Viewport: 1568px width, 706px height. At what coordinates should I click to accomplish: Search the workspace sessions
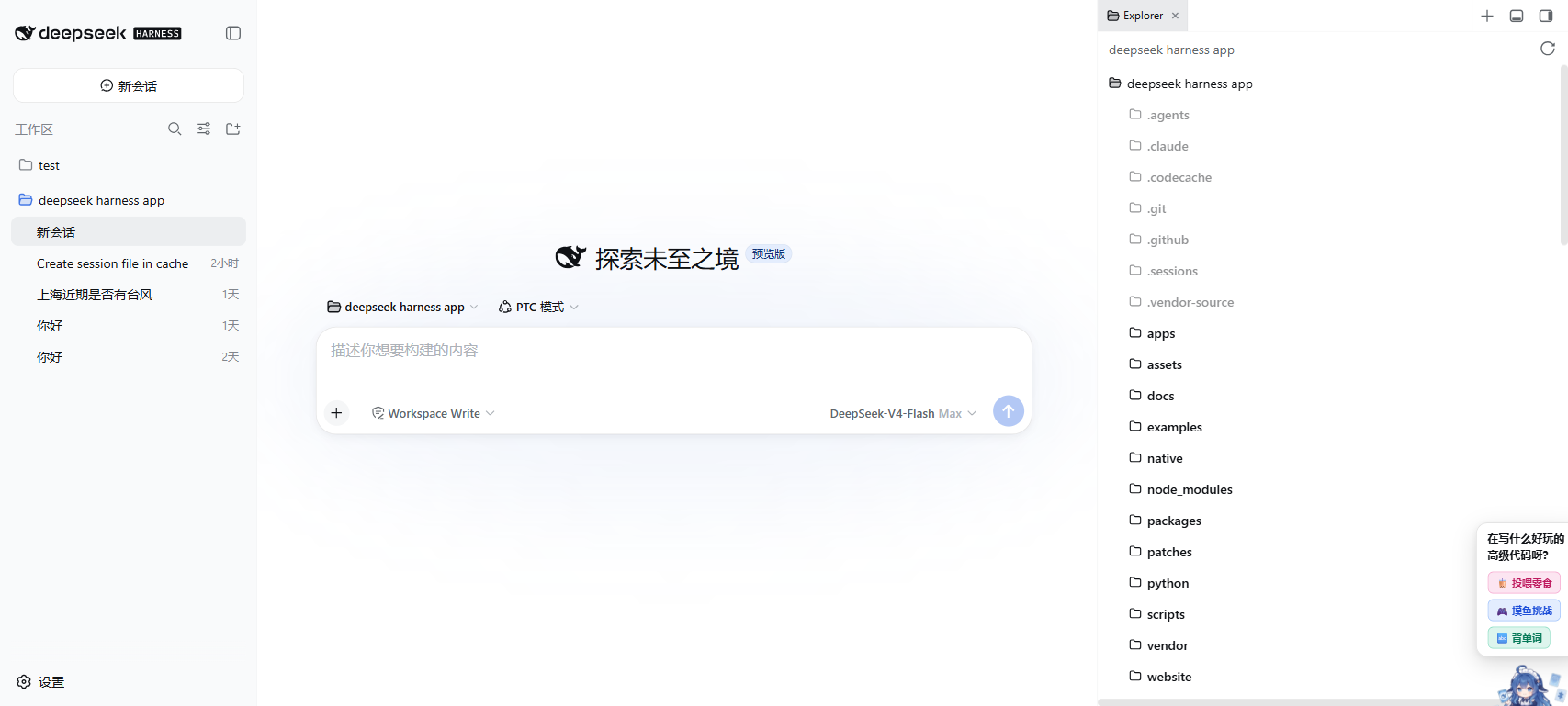(x=175, y=129)
